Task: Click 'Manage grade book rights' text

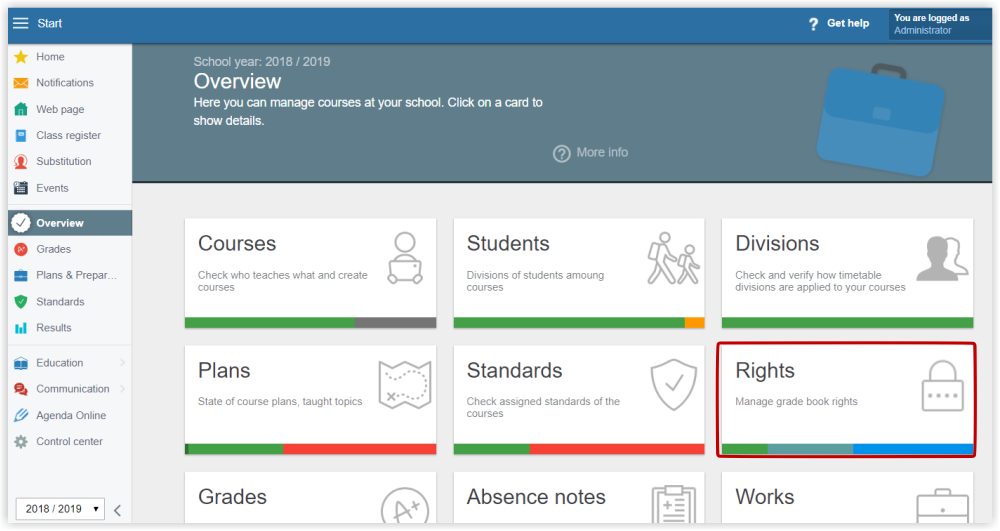Action: [x=796, y=402]
